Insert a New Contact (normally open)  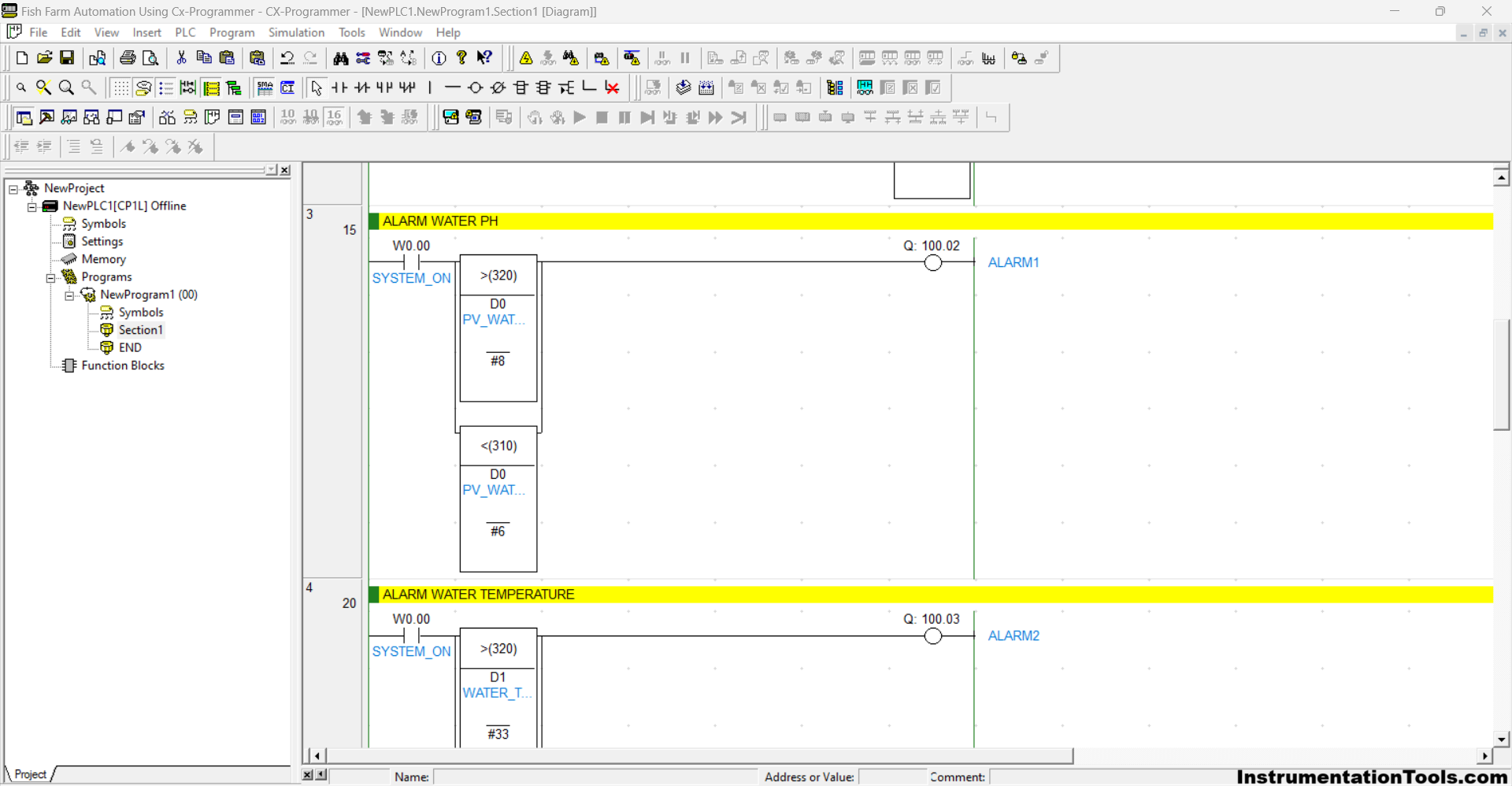(339, 87)
